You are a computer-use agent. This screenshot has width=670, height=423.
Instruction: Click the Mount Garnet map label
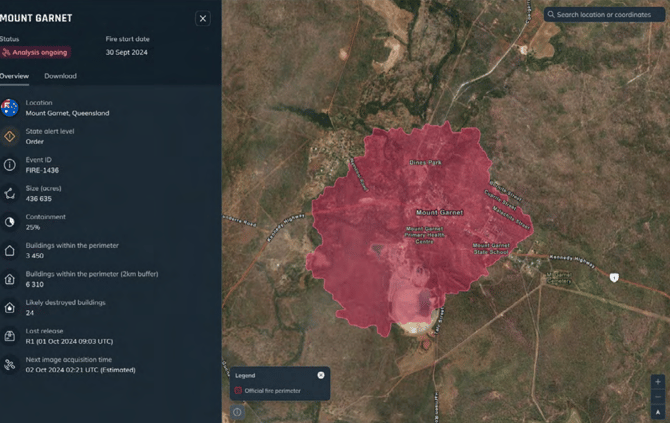pyautogui.click(x=440, y=212)
